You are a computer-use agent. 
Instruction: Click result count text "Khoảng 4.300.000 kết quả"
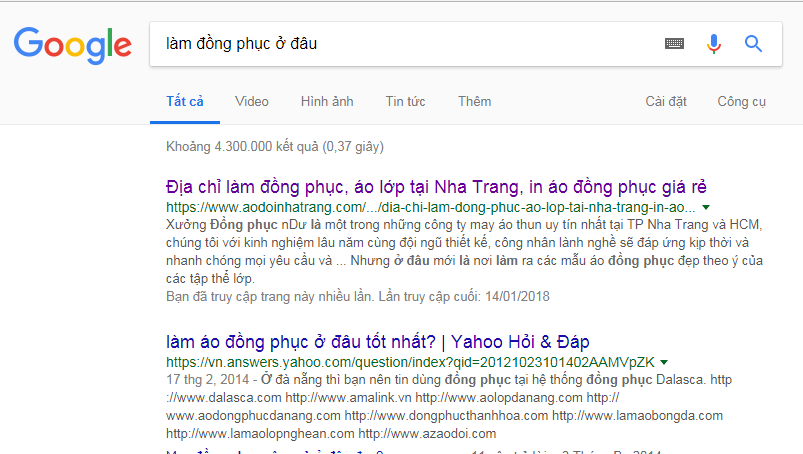pos(242,146)
